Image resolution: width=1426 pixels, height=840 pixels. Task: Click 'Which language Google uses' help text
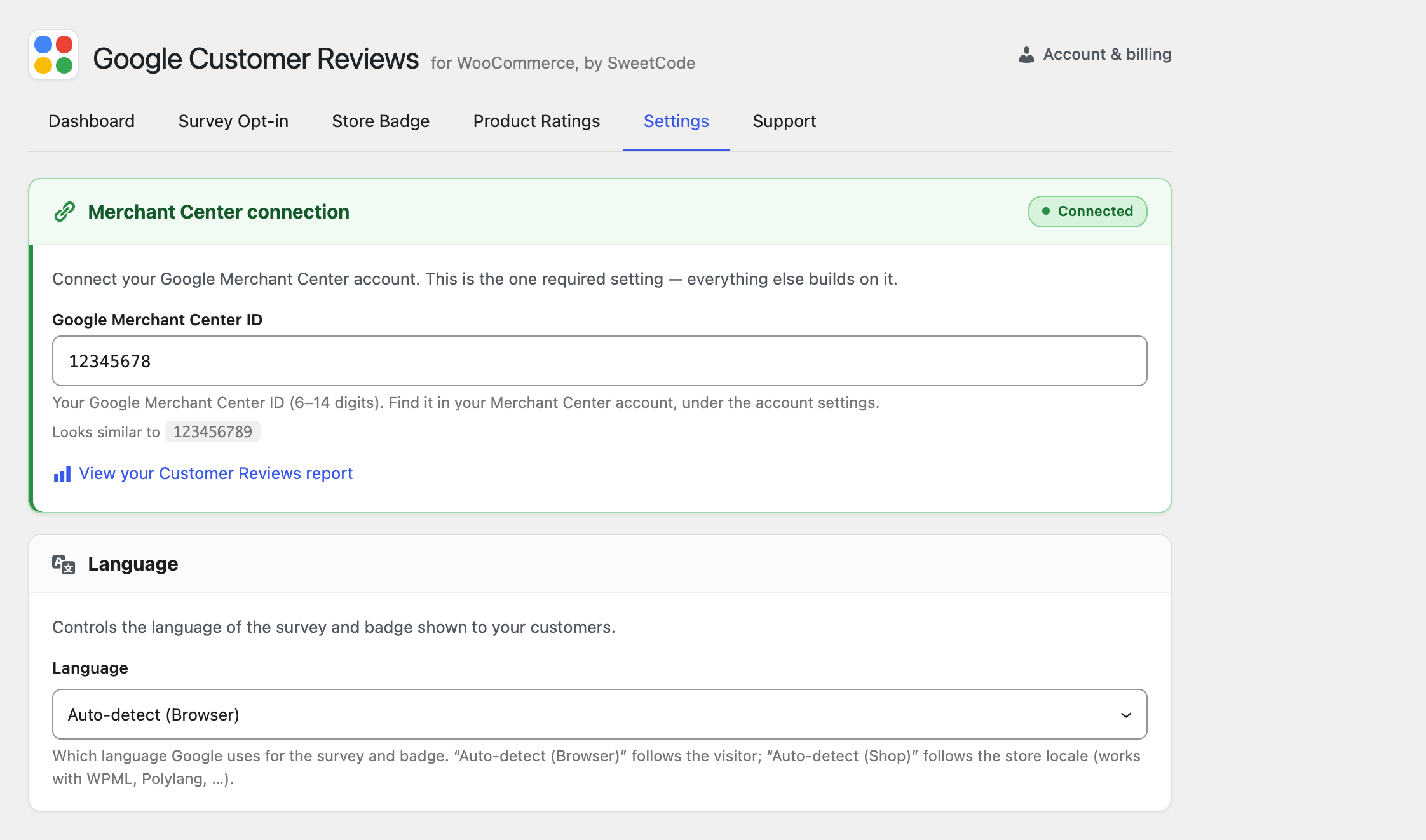point(596,768)
